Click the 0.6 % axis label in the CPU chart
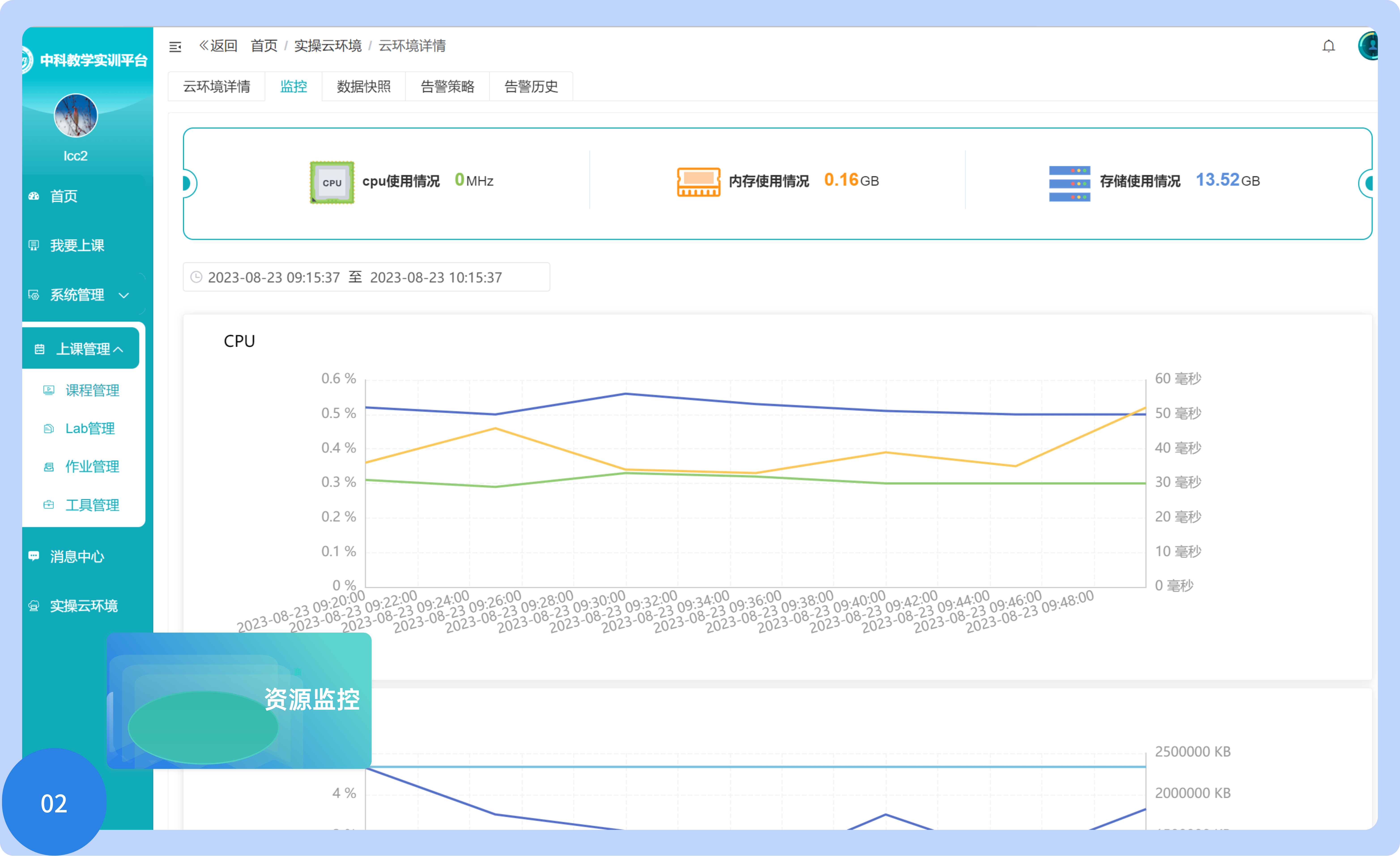1400x856 pixels. [339, 379]
